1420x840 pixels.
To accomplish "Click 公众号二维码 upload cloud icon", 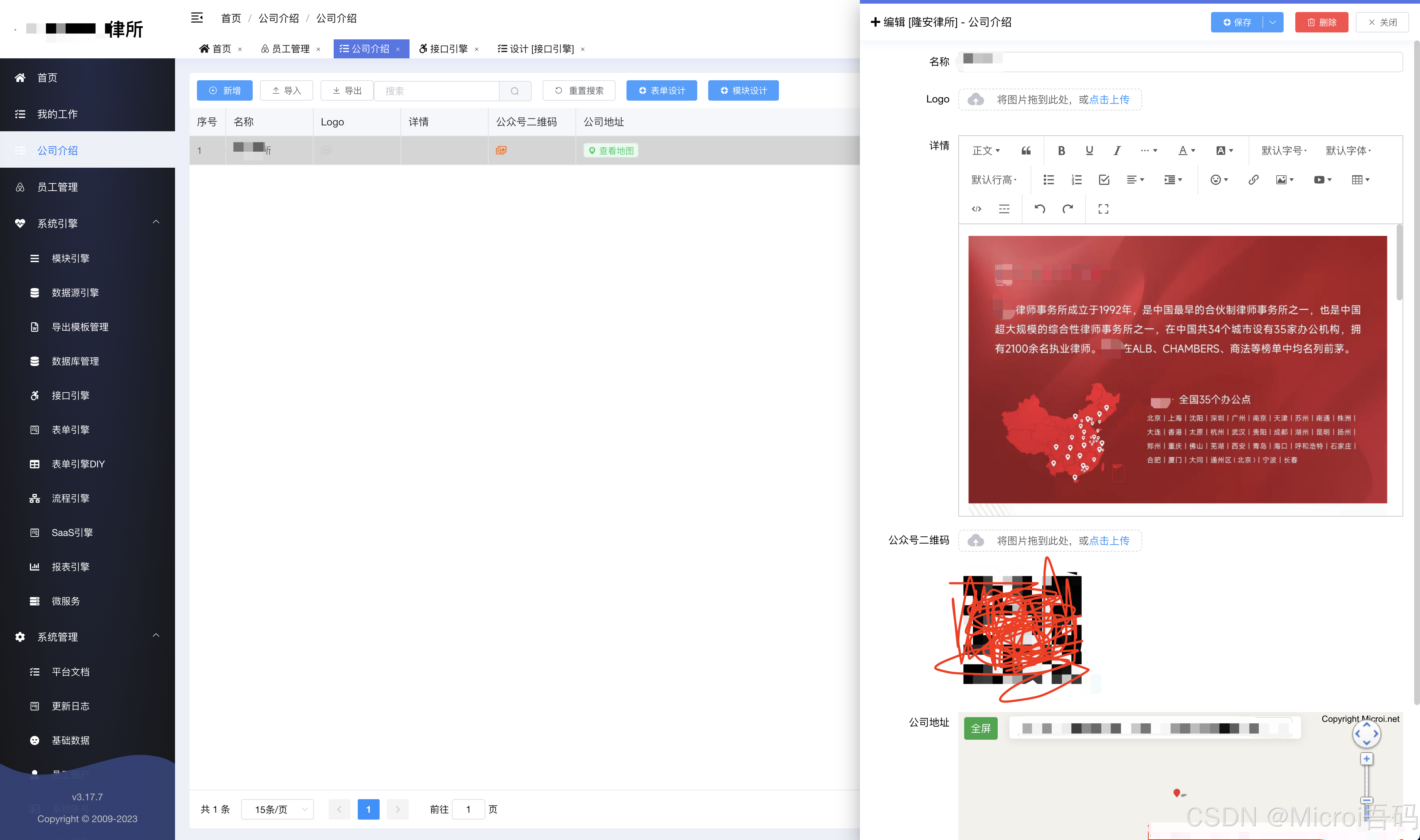I will pos(975,541).
